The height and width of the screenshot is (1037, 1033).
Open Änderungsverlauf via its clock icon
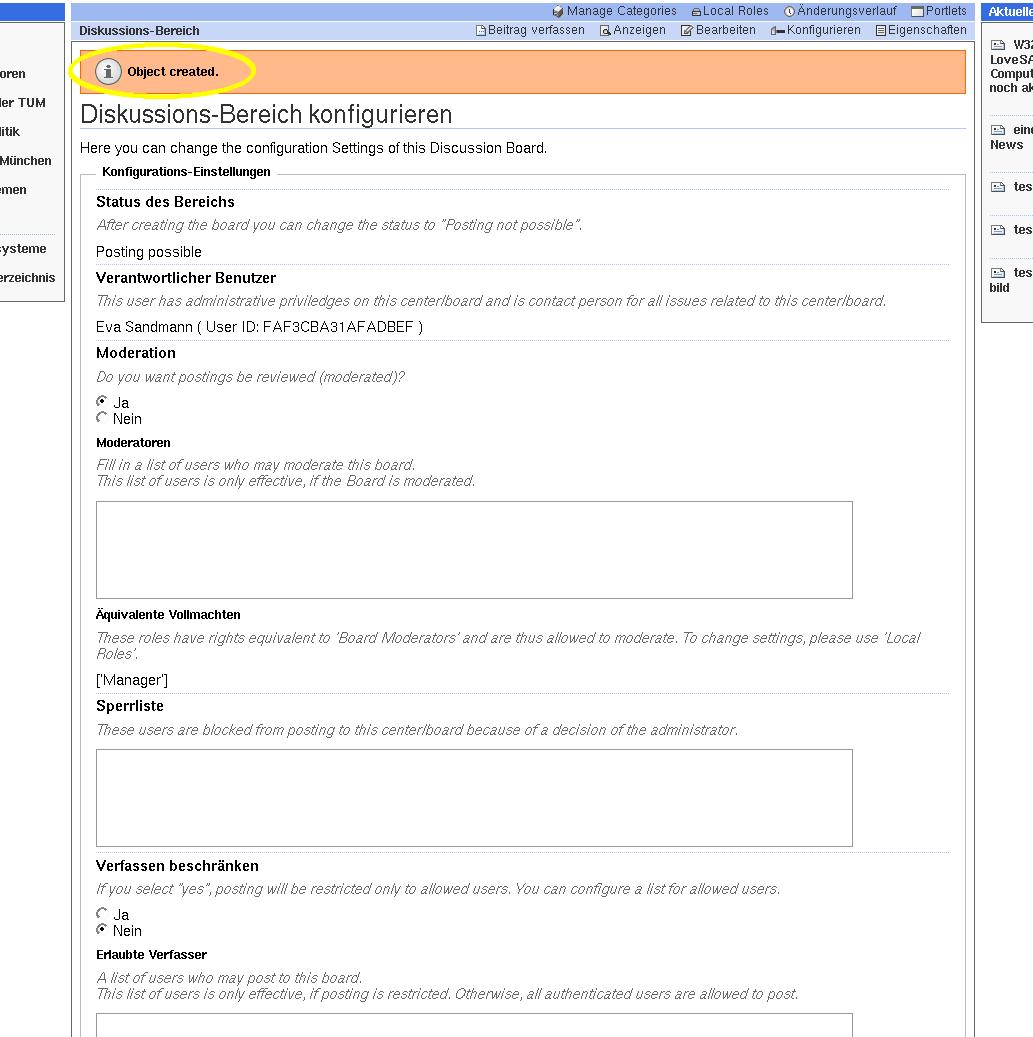(789, 12)
